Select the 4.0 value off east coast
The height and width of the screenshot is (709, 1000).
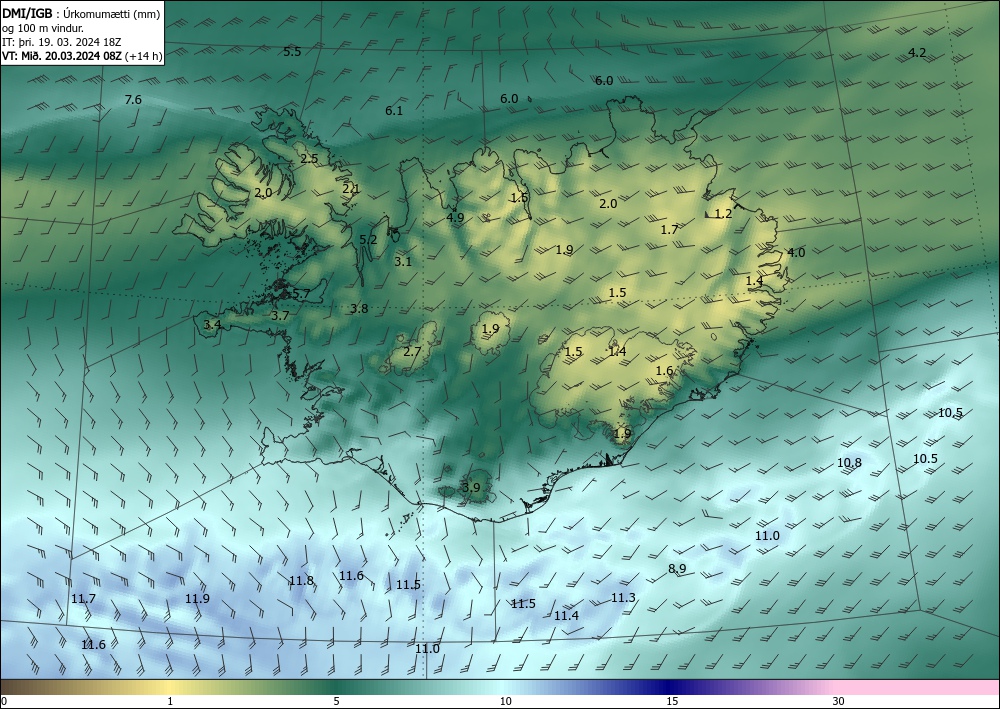click(x=796, y=252)
